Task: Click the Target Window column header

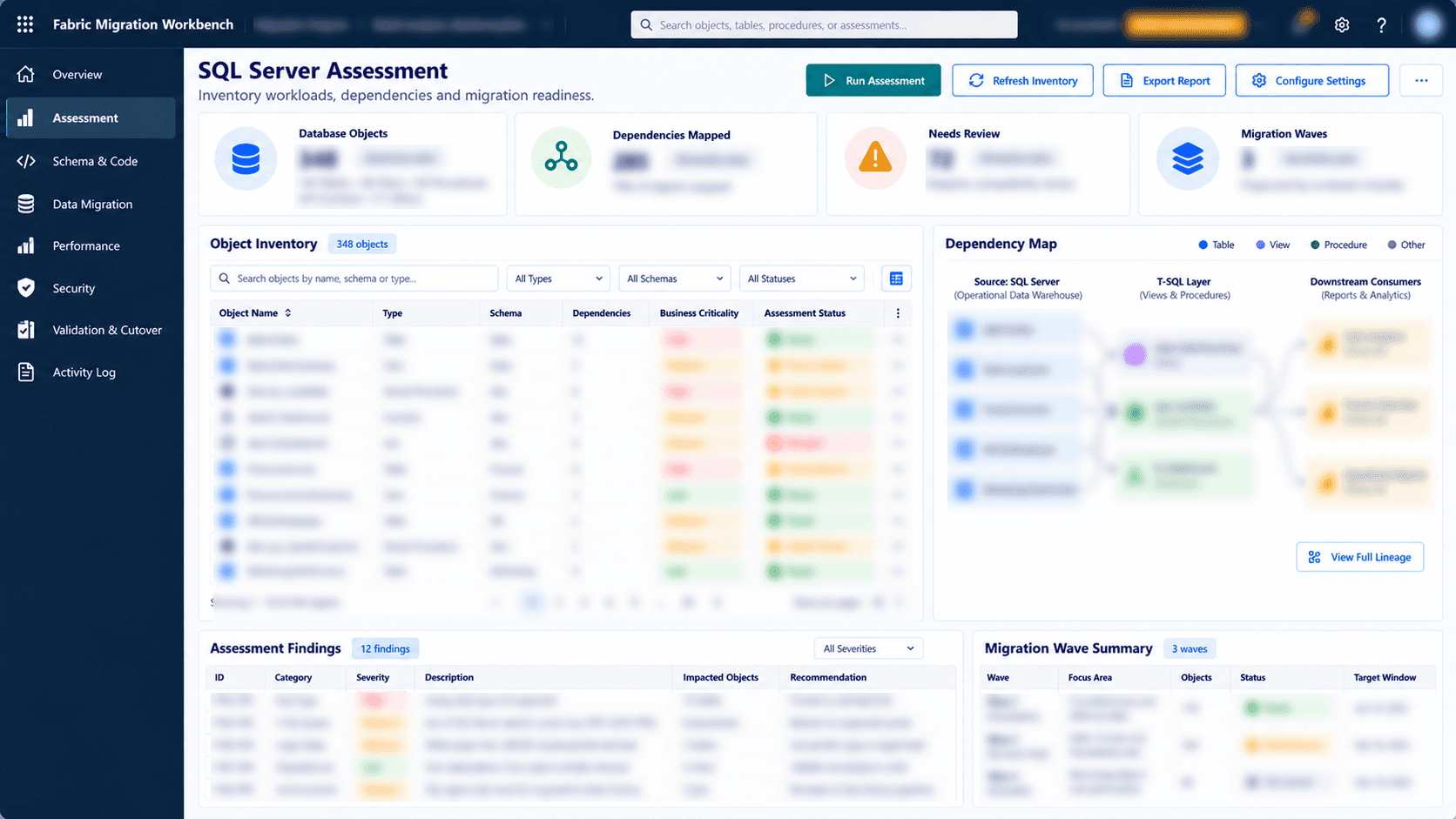Action: [1385, 677]
